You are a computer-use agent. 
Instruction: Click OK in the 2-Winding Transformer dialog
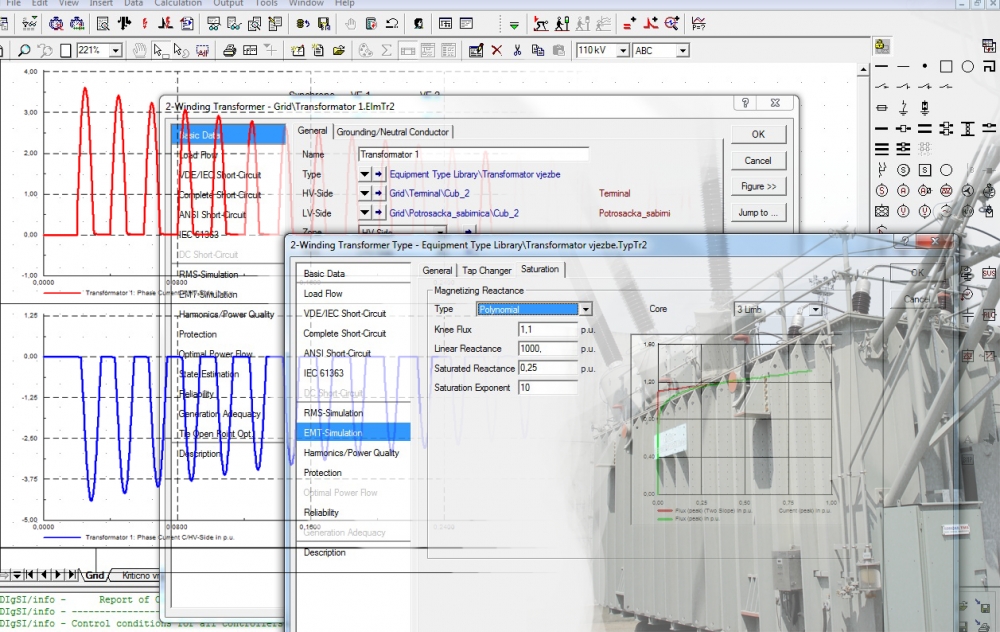(x=758, y=134)
